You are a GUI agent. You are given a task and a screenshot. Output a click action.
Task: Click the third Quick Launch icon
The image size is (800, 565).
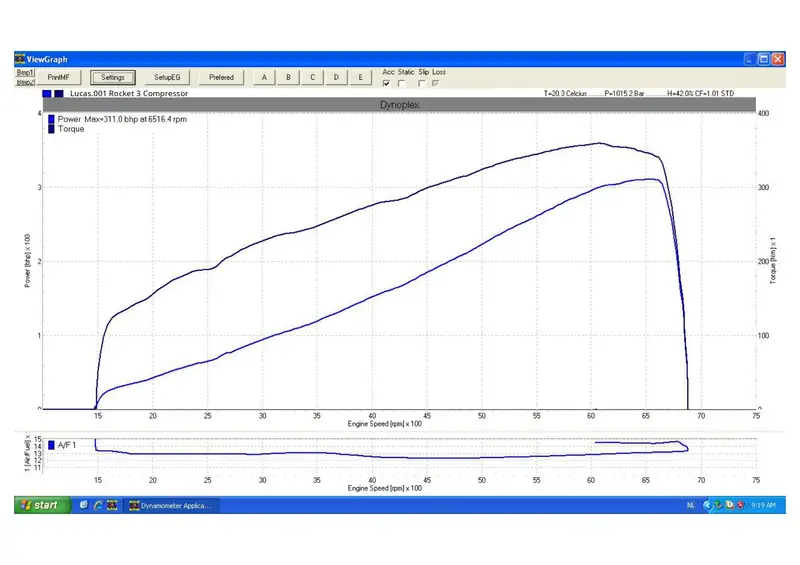tap(112, 505)
